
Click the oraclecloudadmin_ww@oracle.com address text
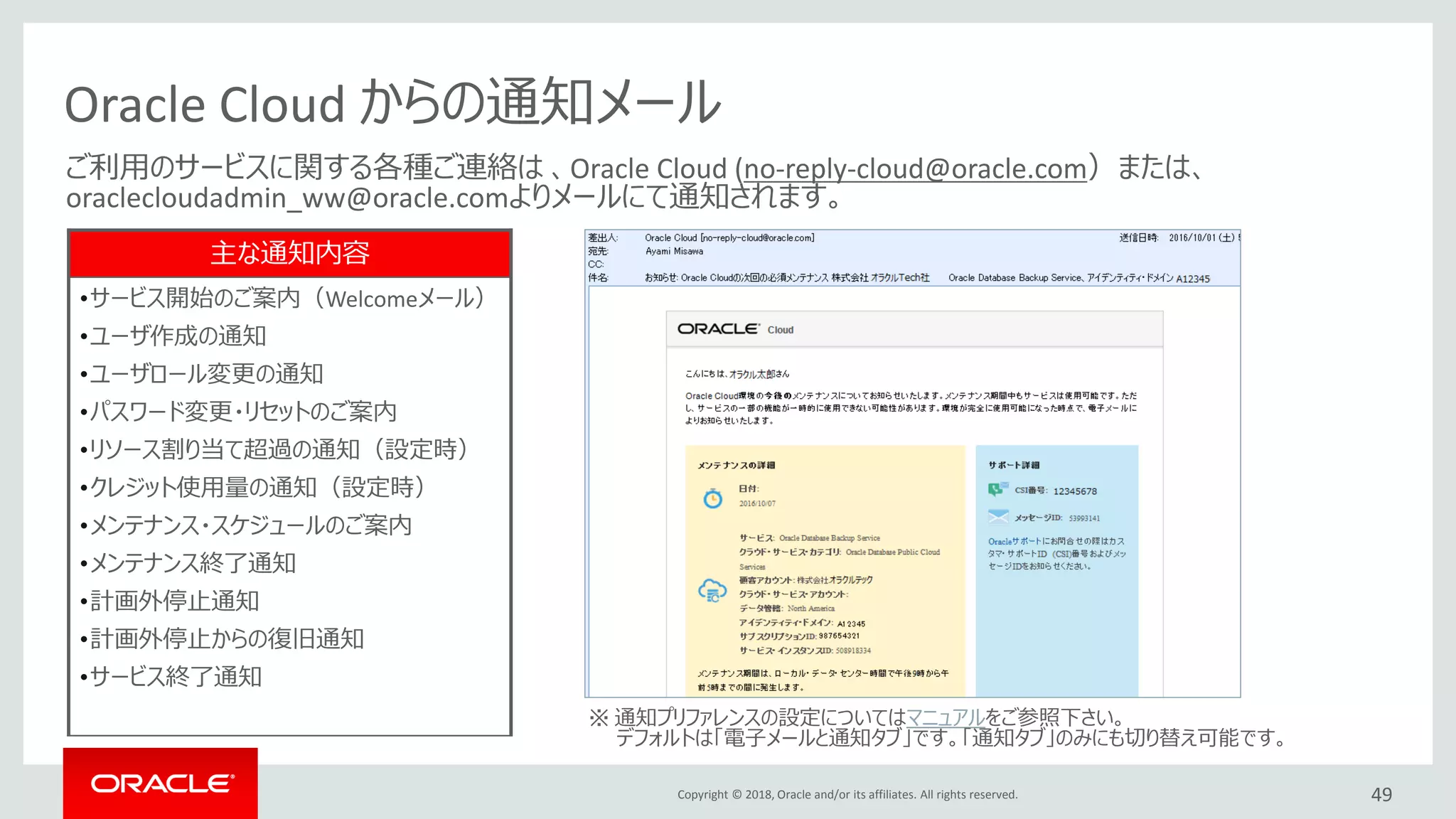click(288, 198)
